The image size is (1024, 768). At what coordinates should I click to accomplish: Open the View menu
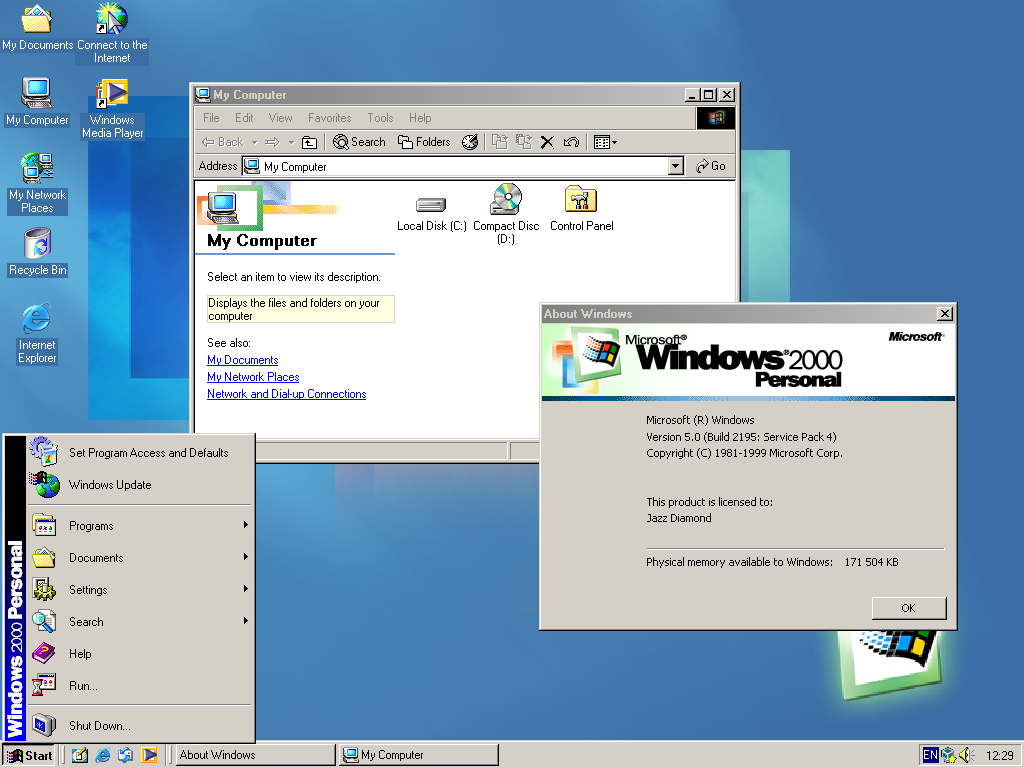click(x=280, y=118)
